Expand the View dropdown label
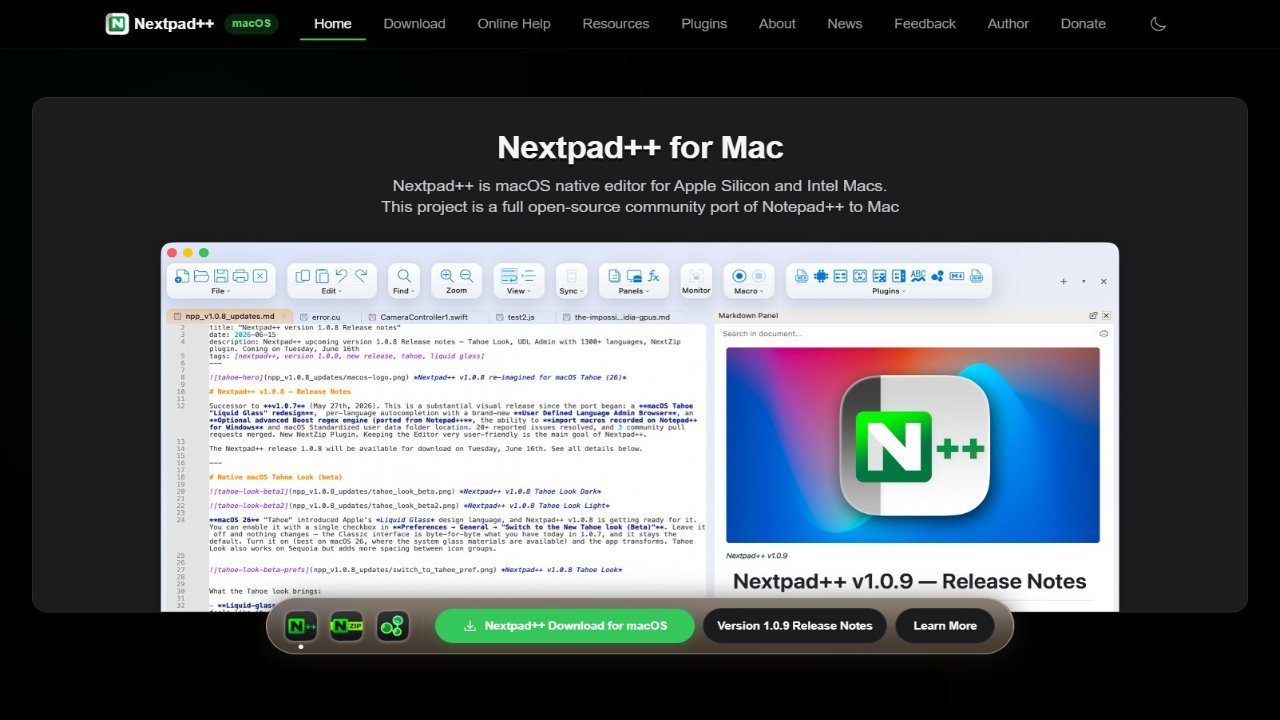The width and height of the screenshot is (1280, 720). (518, 291)
